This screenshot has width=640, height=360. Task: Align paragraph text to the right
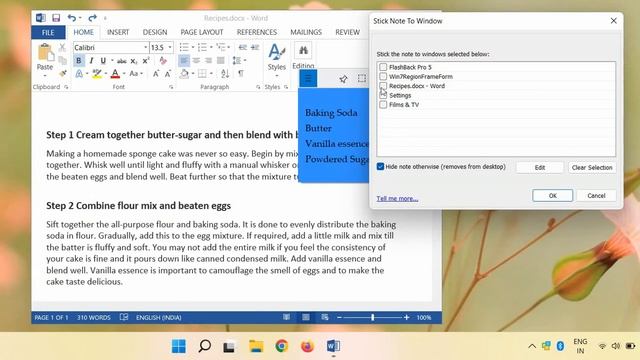point(209,61)
